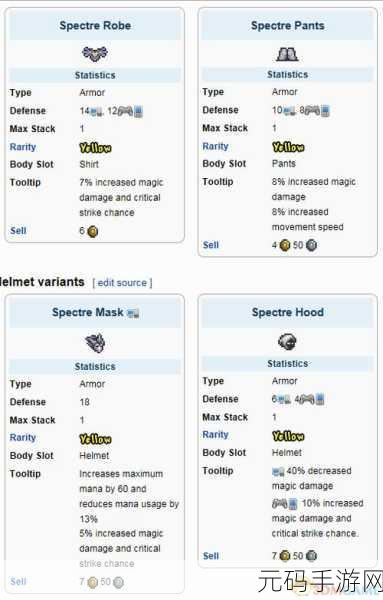
Task: Click the Yellow rarity badge in Spectre Robe
Action: (x=95, y=148)
